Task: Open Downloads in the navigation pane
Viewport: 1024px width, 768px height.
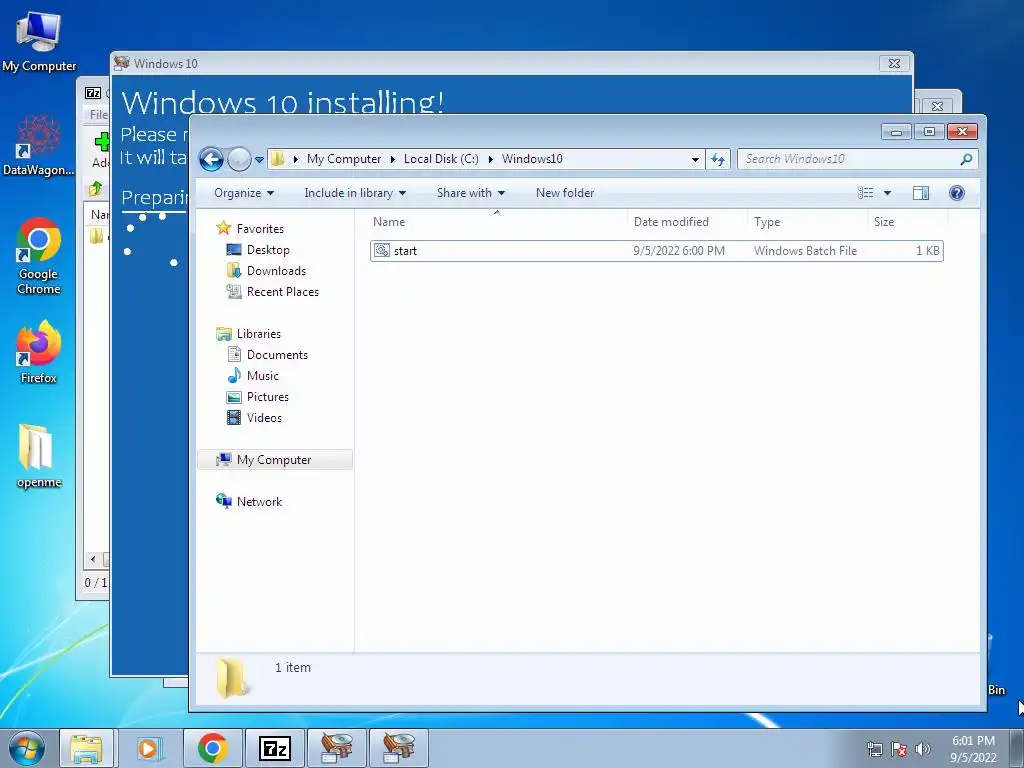Action: 276,270
